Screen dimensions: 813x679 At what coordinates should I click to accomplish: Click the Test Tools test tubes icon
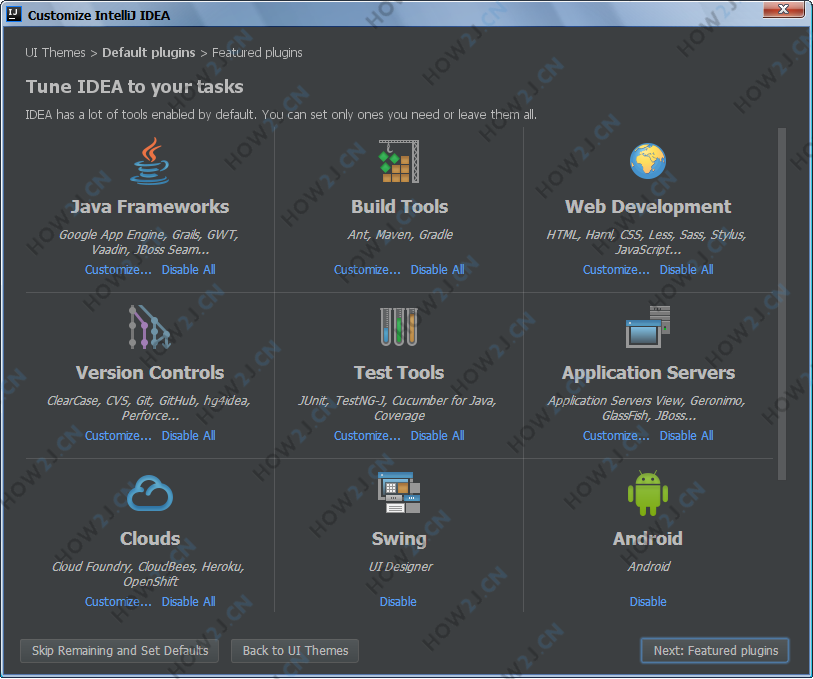click(x=399, y=327)
